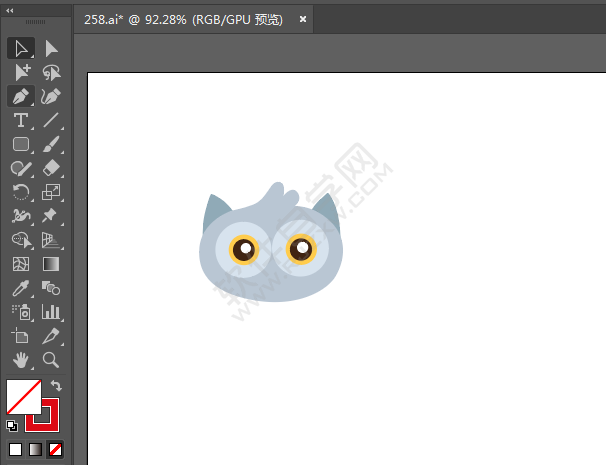Select the Group Selection tool
The image size is (606, 465).
click(21, 72)
